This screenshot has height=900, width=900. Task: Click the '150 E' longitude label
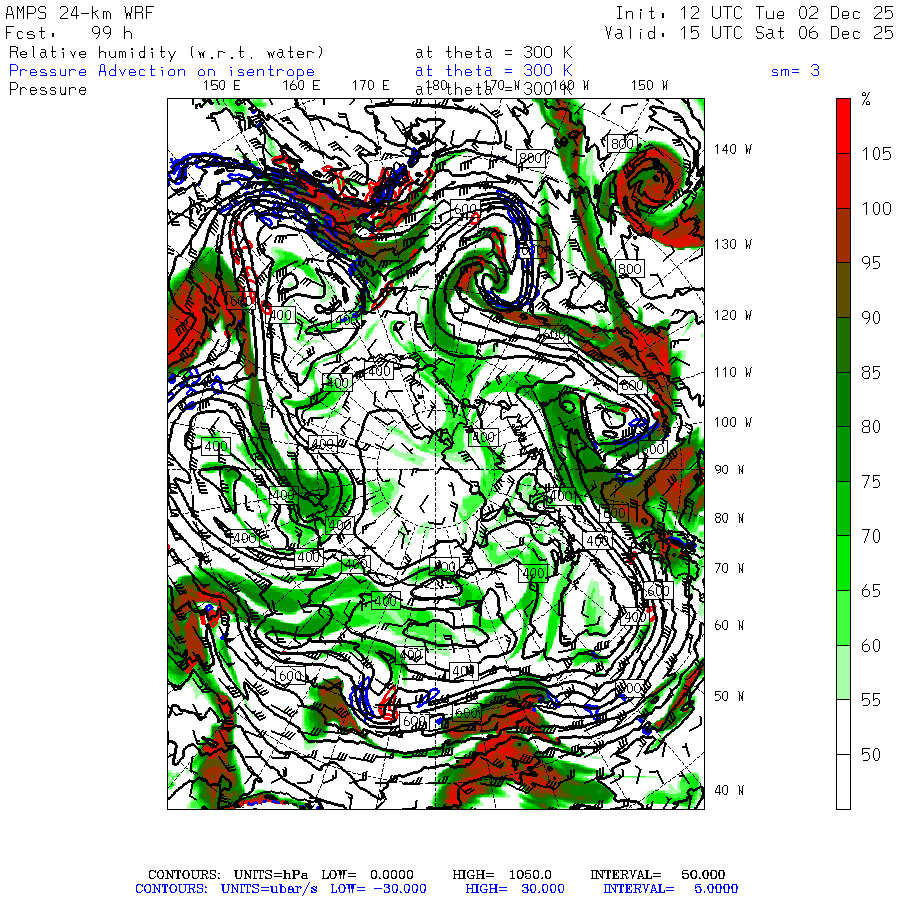222,86
